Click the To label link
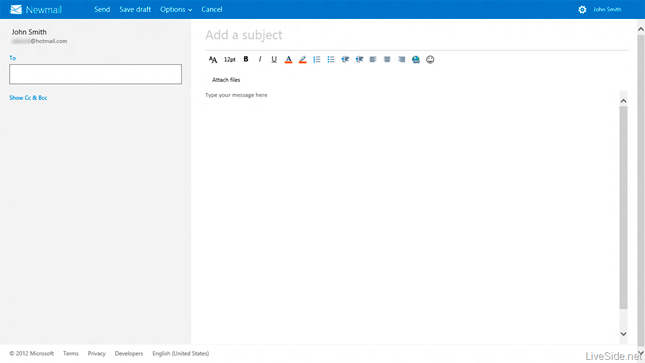The height and width of the screenshot is (363, 645). pyautogui.click(x=13, y=58)
